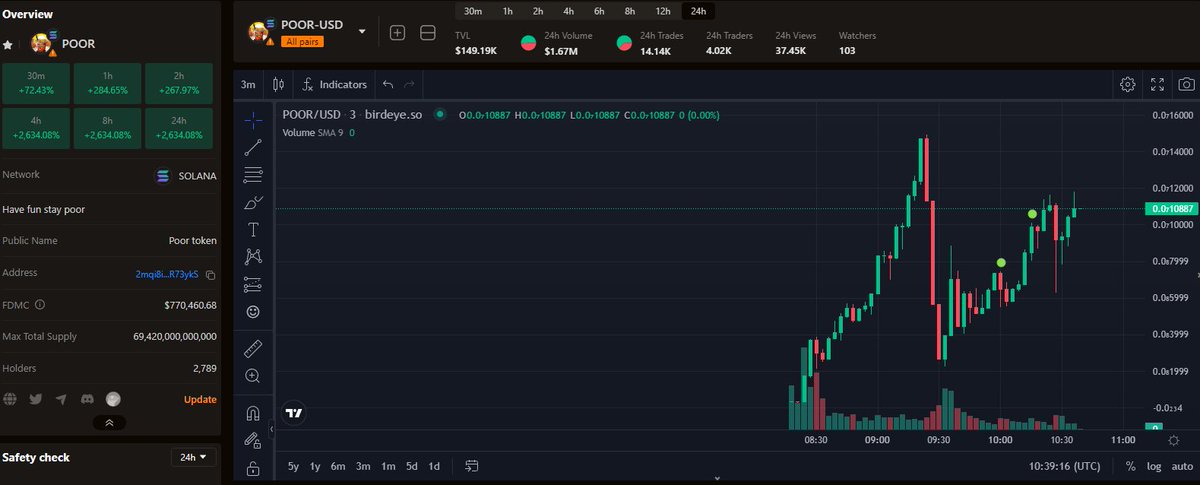The width and height of the screenshot is (1200, 485).
Task: Open the token's Telegram channel
Action: pos(61,399)
